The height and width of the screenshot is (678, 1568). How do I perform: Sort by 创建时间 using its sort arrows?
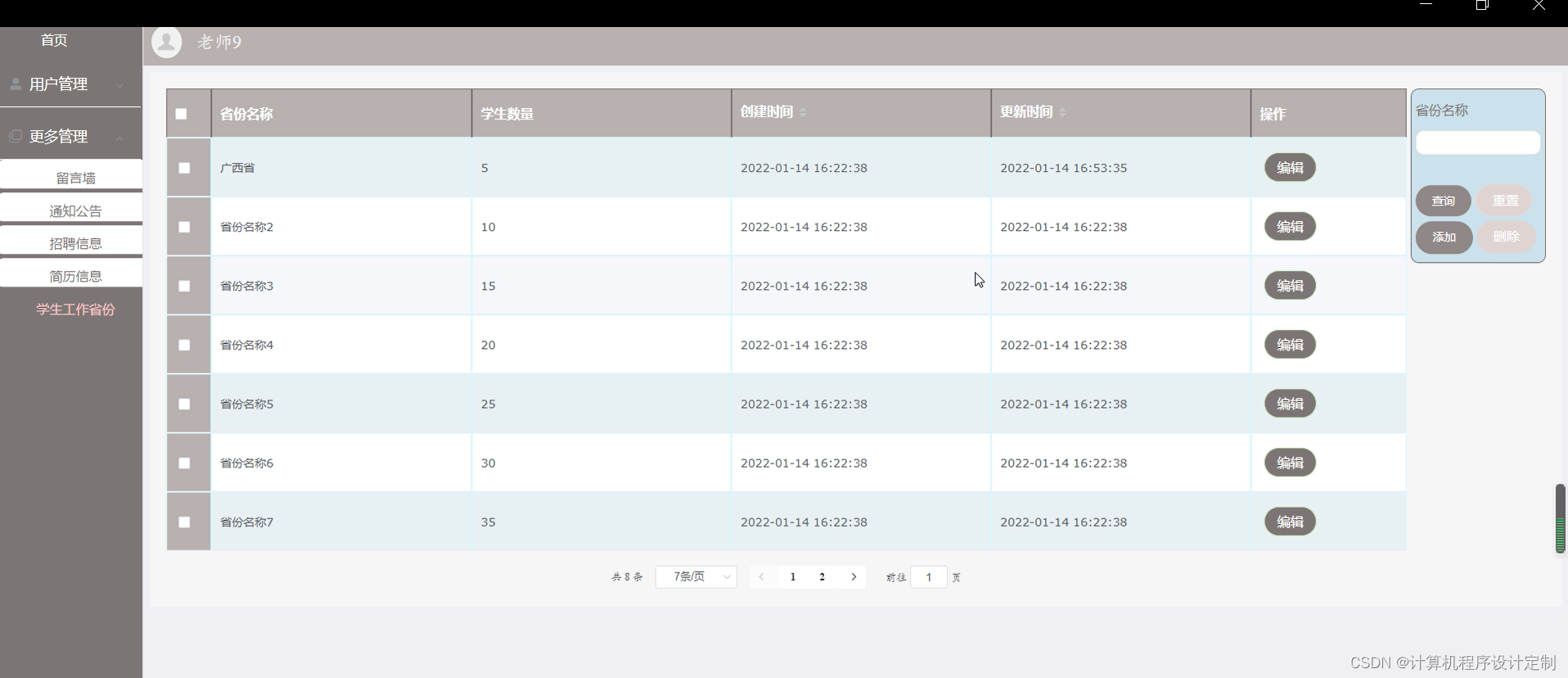(x=803, y=112)
